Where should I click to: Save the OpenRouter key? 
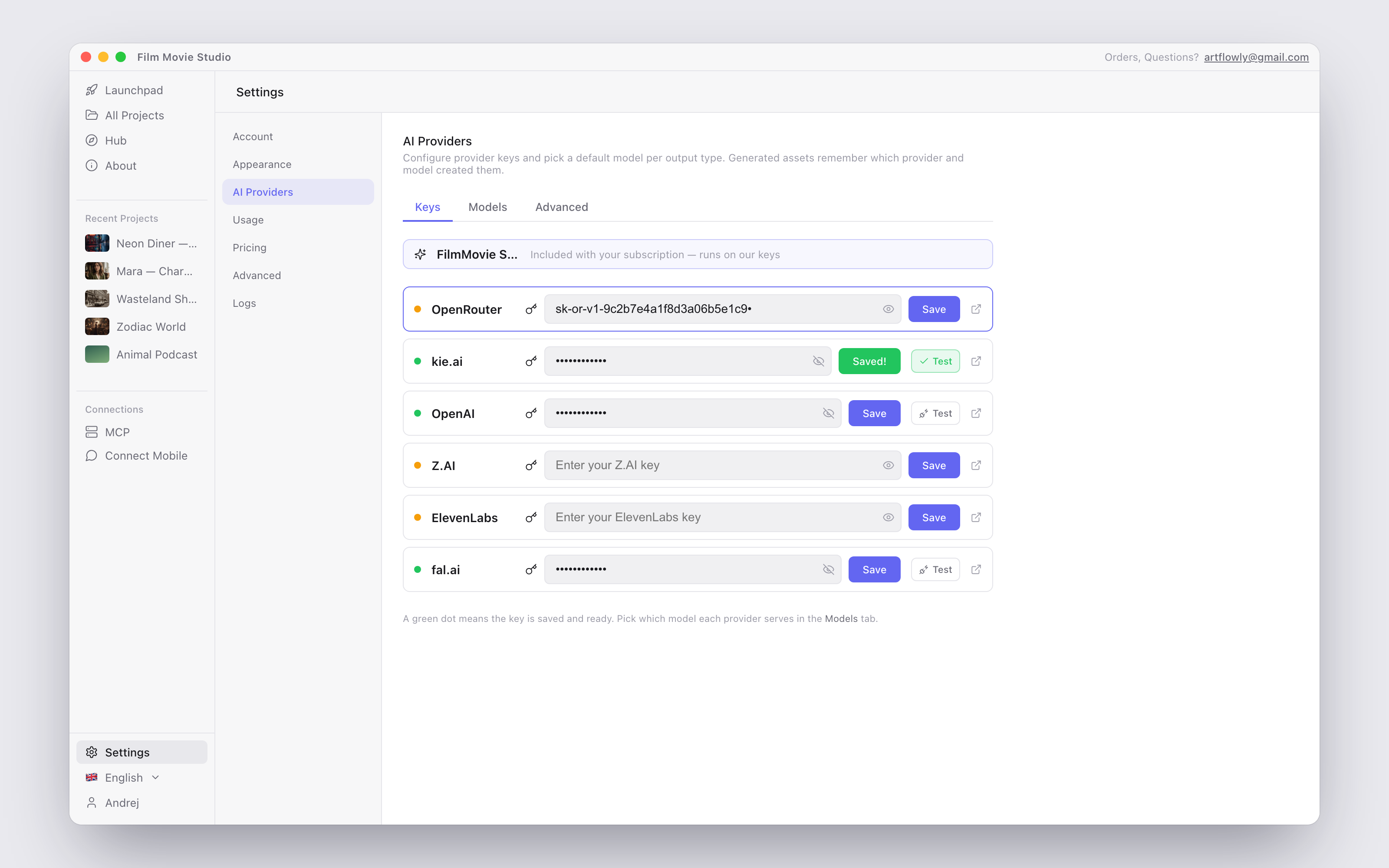point(934,309)
